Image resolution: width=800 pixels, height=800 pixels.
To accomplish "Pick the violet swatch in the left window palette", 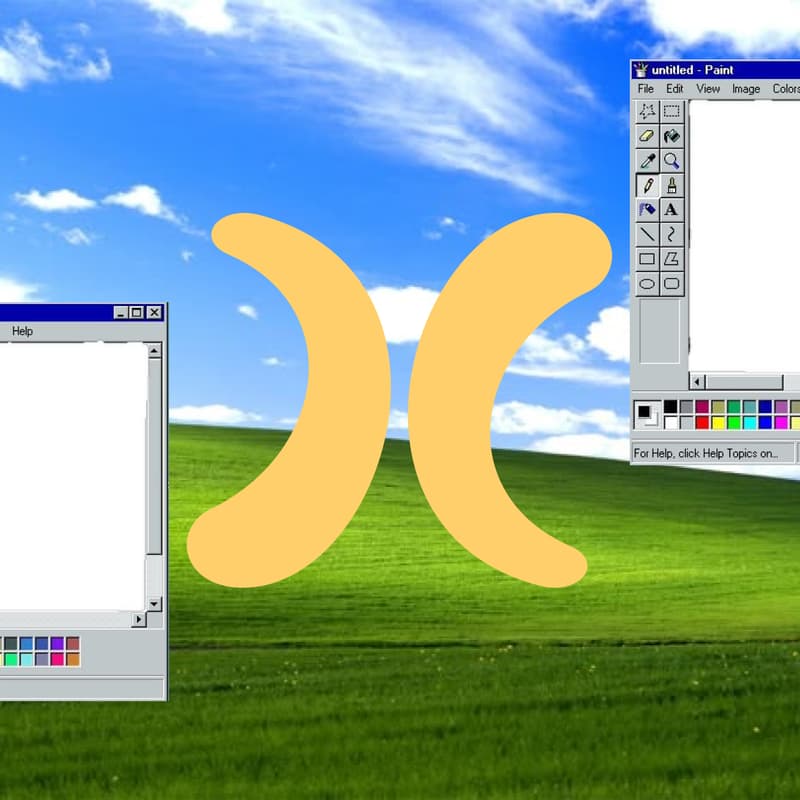I will (57, 643).
